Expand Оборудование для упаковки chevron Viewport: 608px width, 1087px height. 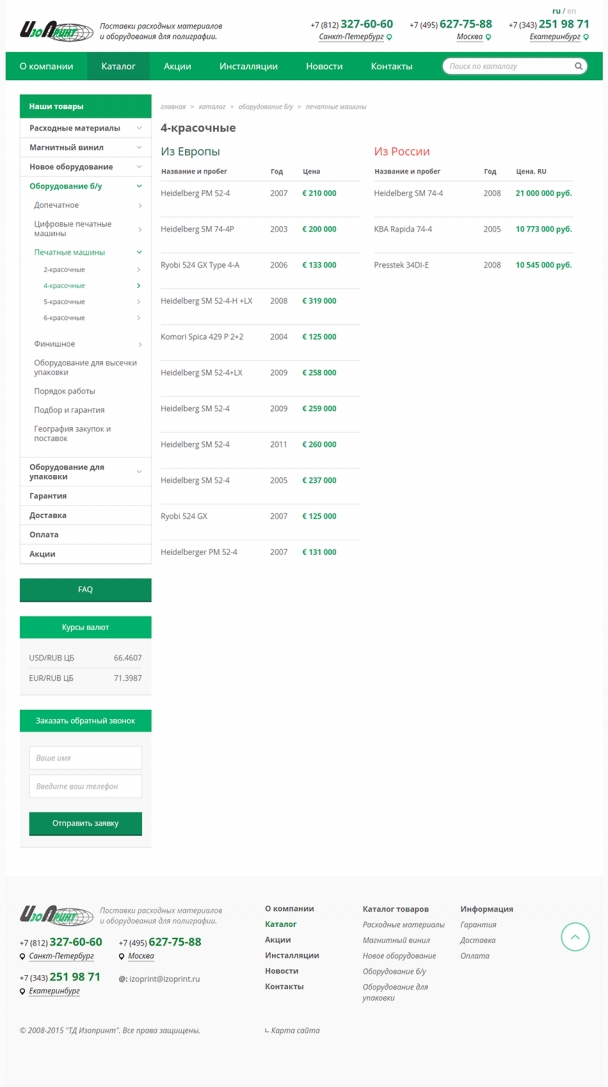139,471
